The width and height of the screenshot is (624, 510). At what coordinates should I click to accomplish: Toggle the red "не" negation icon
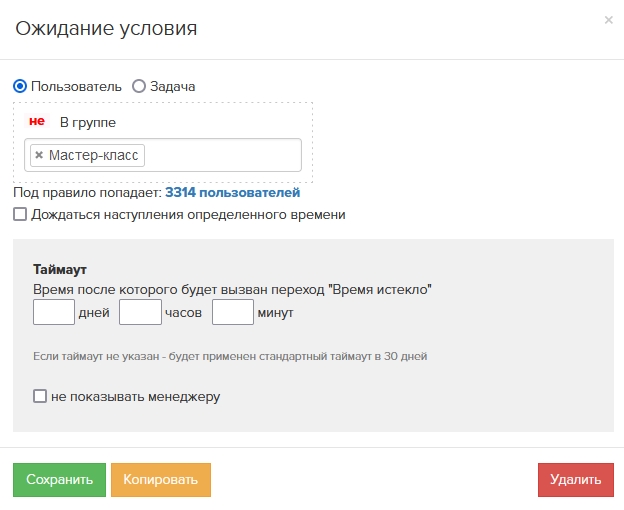[x=37, y=121]
